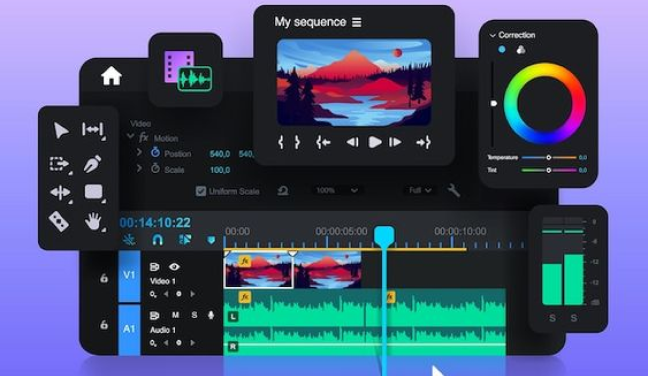Select the first video clip thumbnail on V1
648x376 pixels.
point(259,271)
